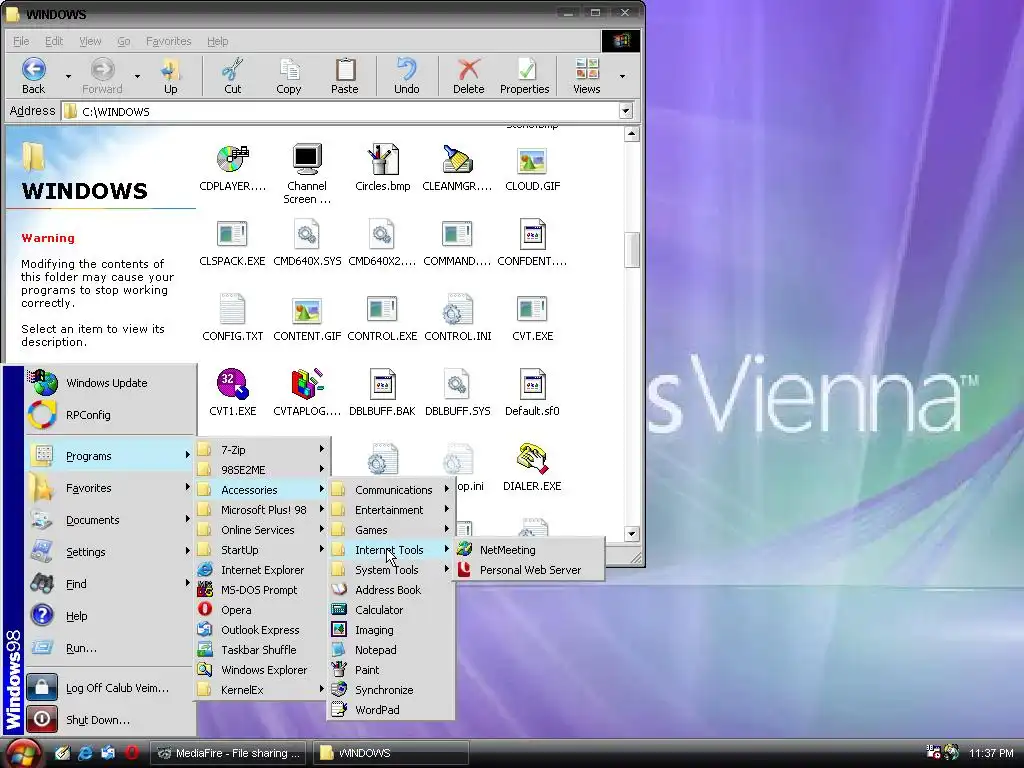Open the Help menu in Explorer
Viewport: 1024px width, 768px height.
[217, 41]
